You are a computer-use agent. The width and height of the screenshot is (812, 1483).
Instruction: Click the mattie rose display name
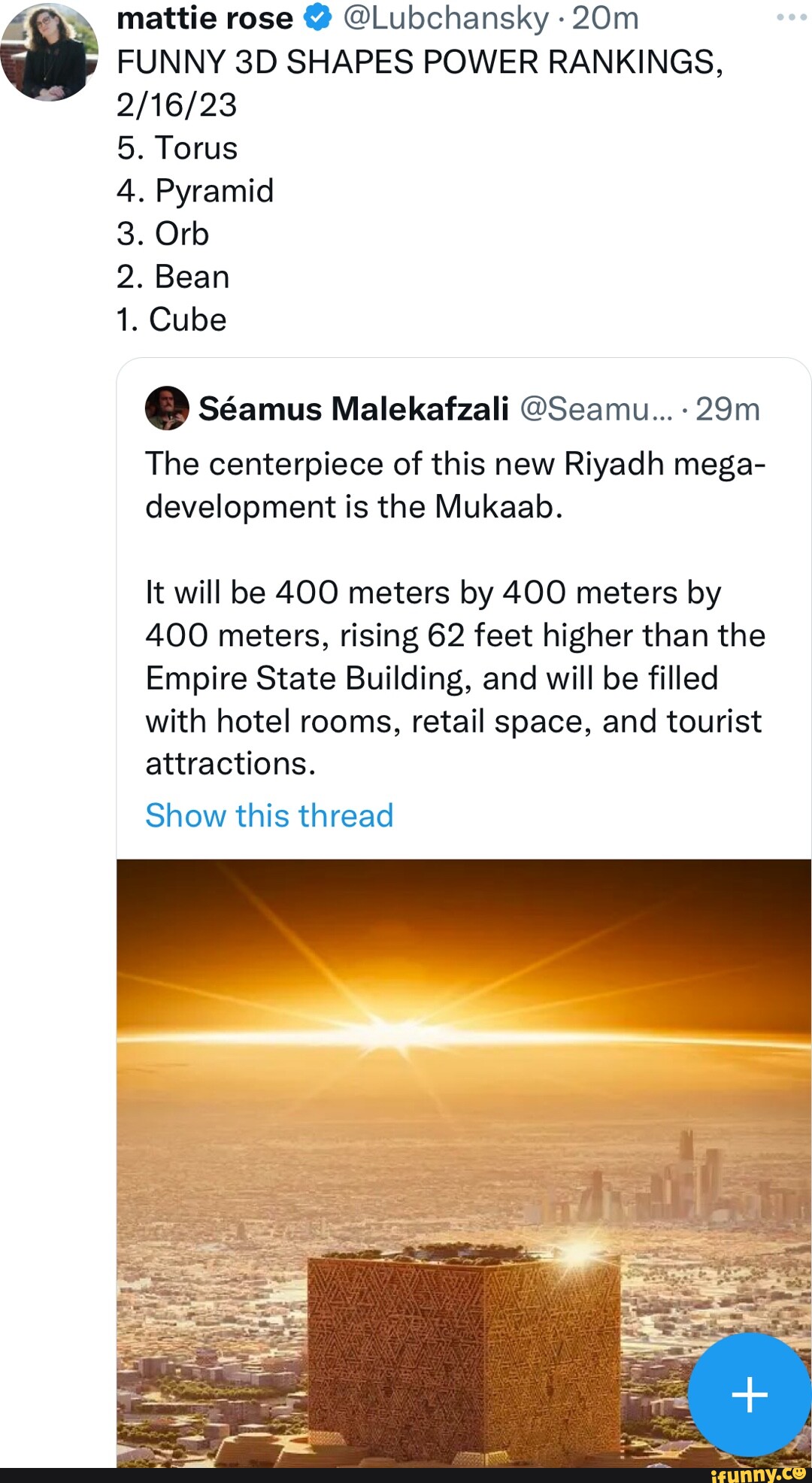tap(205, 18)
